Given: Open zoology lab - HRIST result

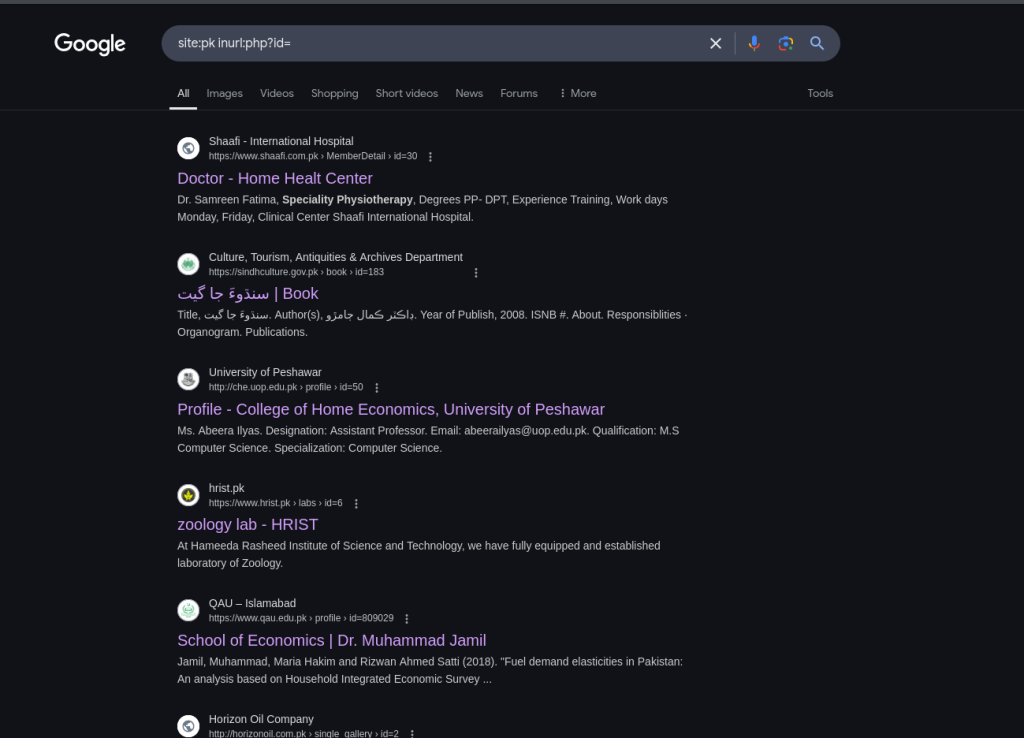Looking at the screenshot, I should click(248, 524).
